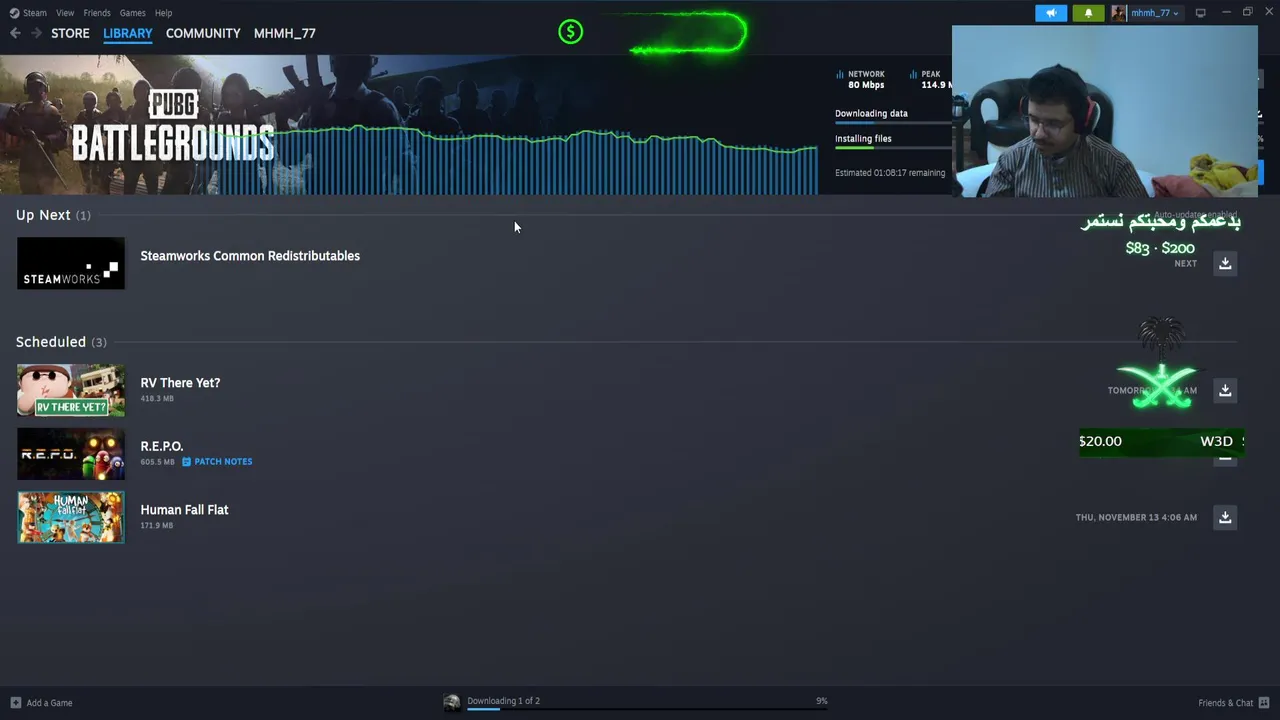Click the Downloading data progress bar
This screenshot has height=720, width=1280.
coord(893,123)
